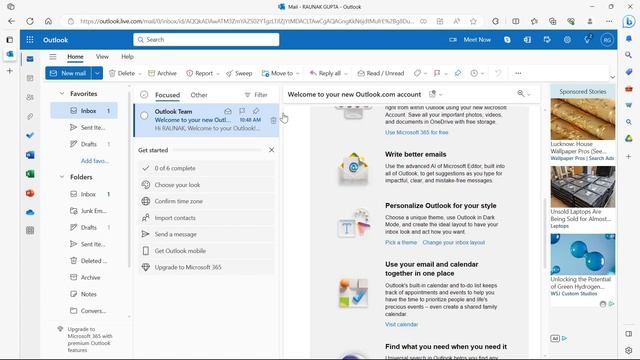Click the Skype icon in header
Screen dimensions: 640x360
507,40
